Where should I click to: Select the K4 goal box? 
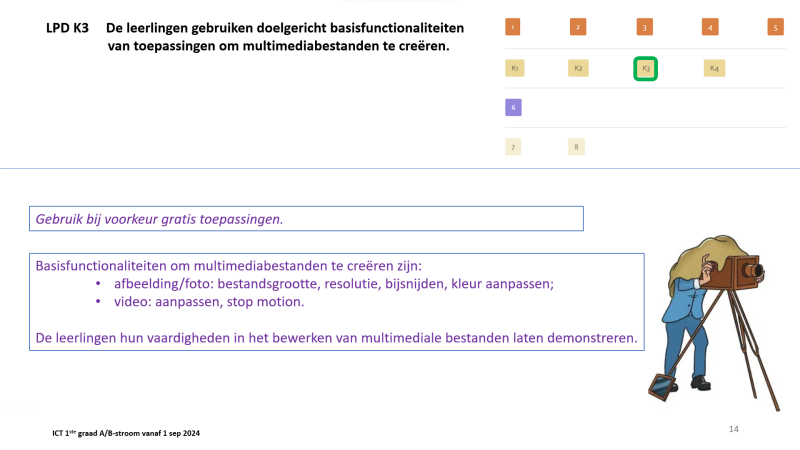pyautogui.click(x=713, y=68)
